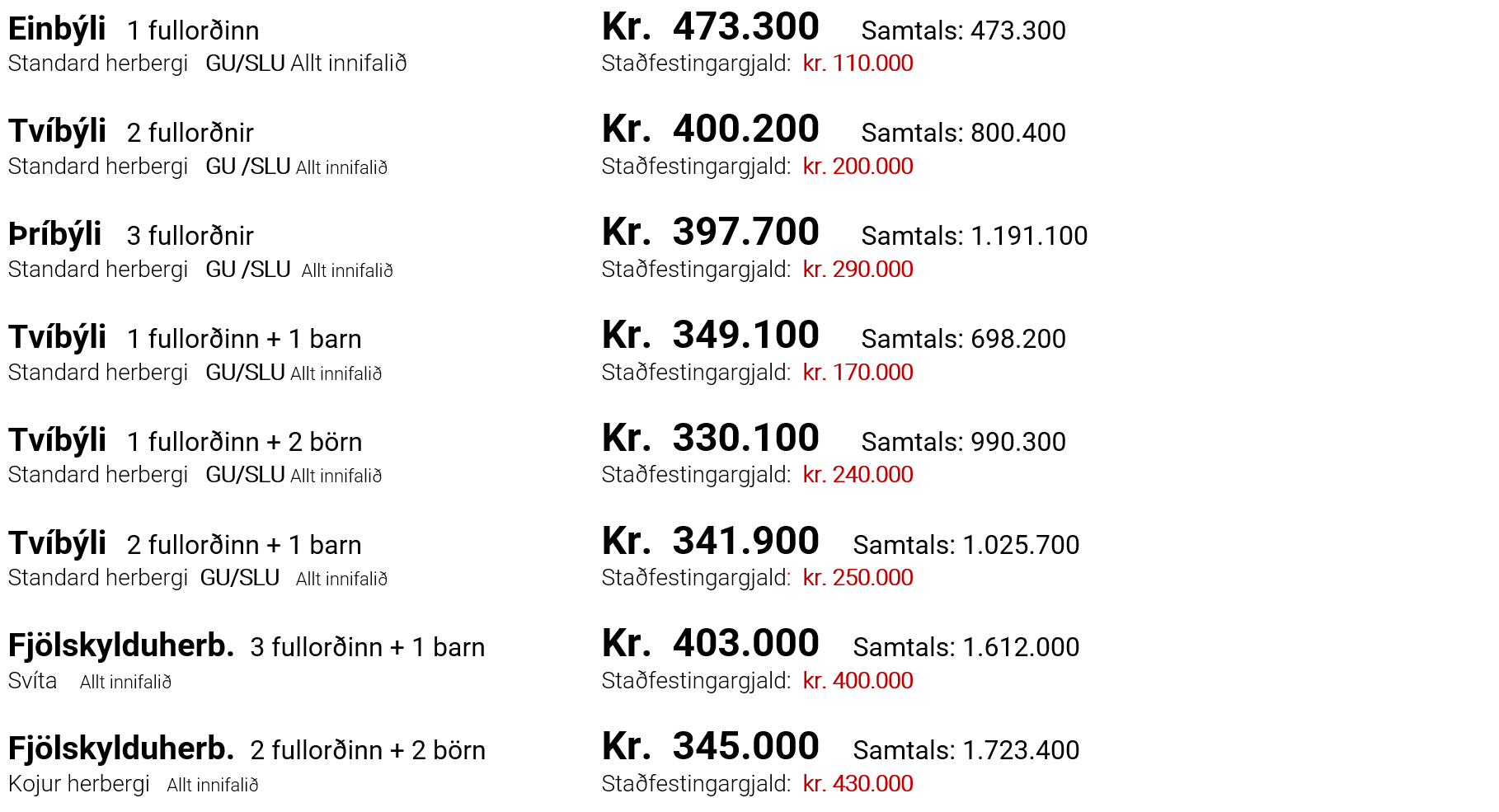Click the Kr. 341.900 price

pos(710,542)
